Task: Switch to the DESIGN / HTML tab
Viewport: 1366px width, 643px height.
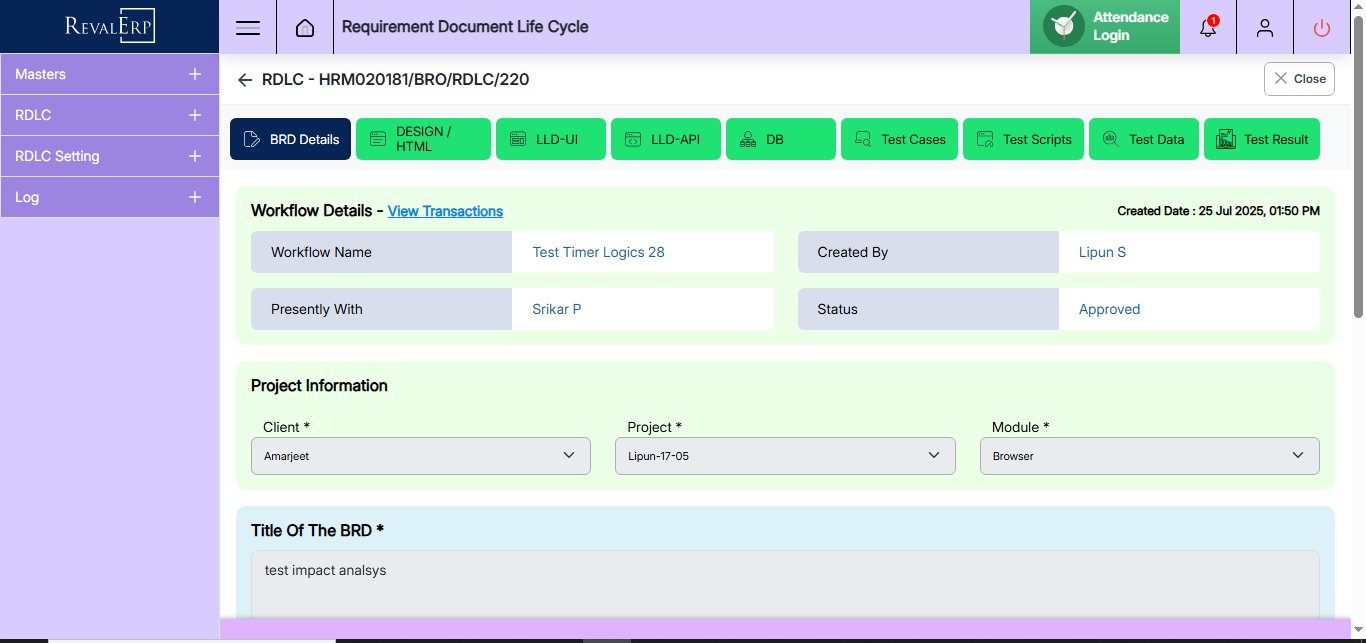Action: (423, 139)
